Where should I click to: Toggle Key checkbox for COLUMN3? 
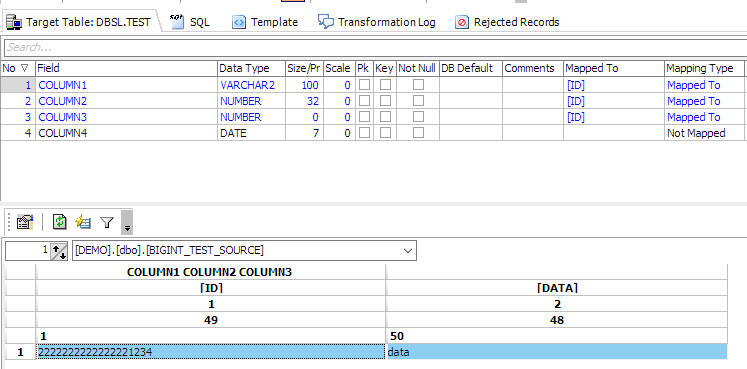pos(385,117)
